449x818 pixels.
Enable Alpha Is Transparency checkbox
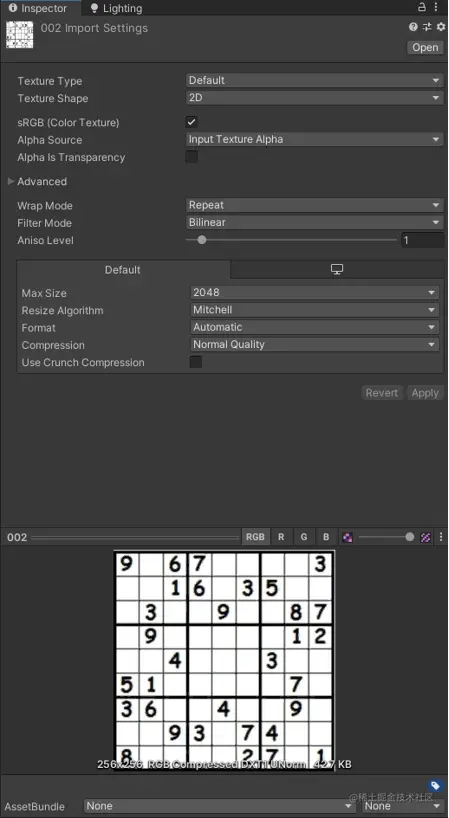191,157
